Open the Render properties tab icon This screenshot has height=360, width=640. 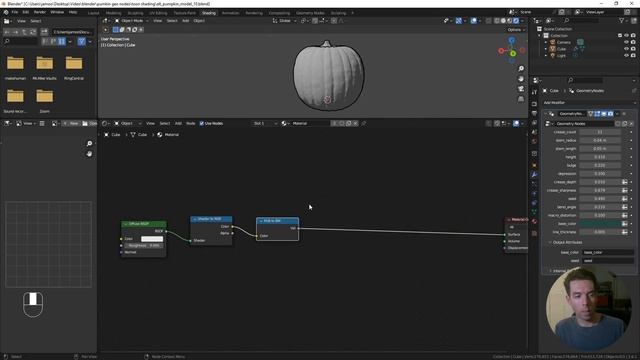534,104
